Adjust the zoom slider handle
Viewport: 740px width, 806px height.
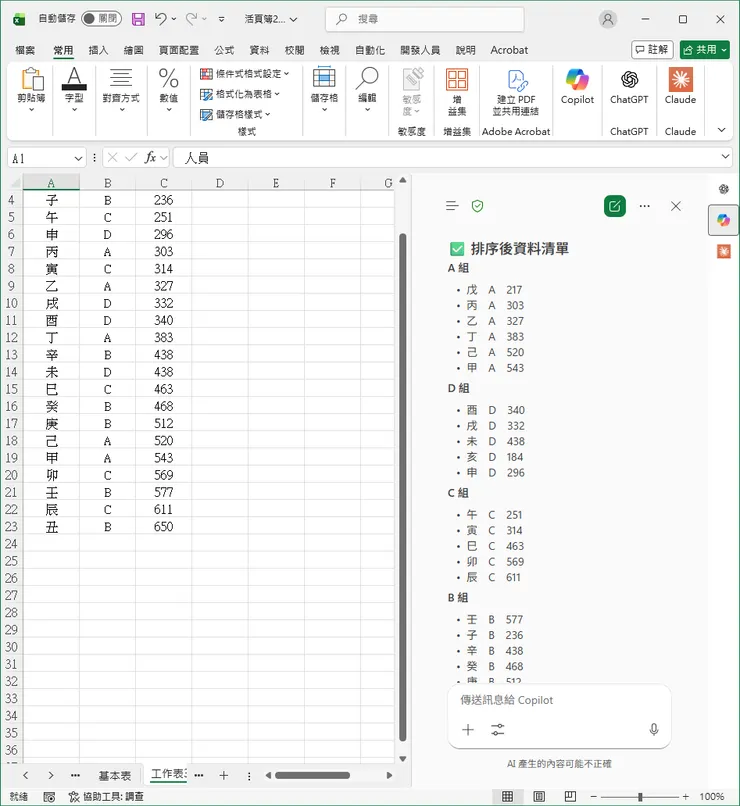coord(640,797)
